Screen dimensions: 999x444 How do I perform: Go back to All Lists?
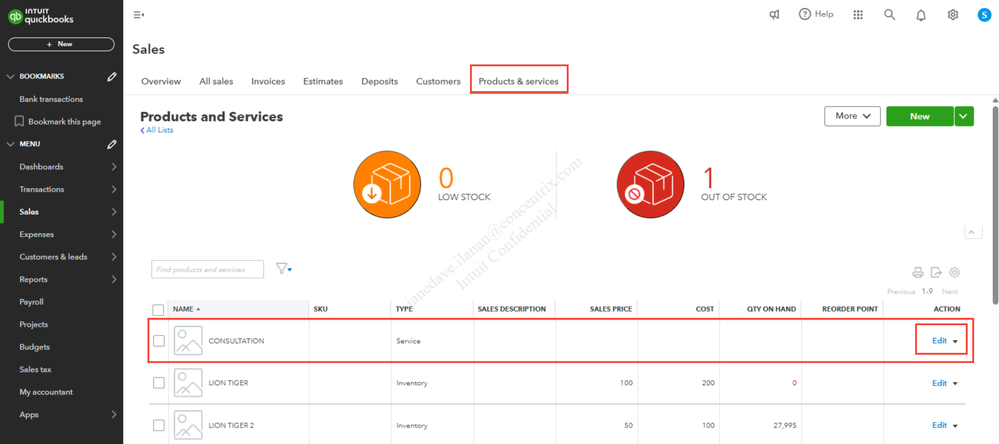coord(157,130)
